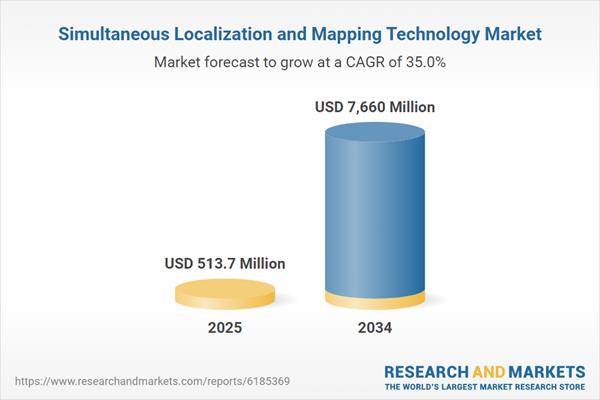
Task: Click the CAGR market forecast subtitle
Action: pos(300,62)
